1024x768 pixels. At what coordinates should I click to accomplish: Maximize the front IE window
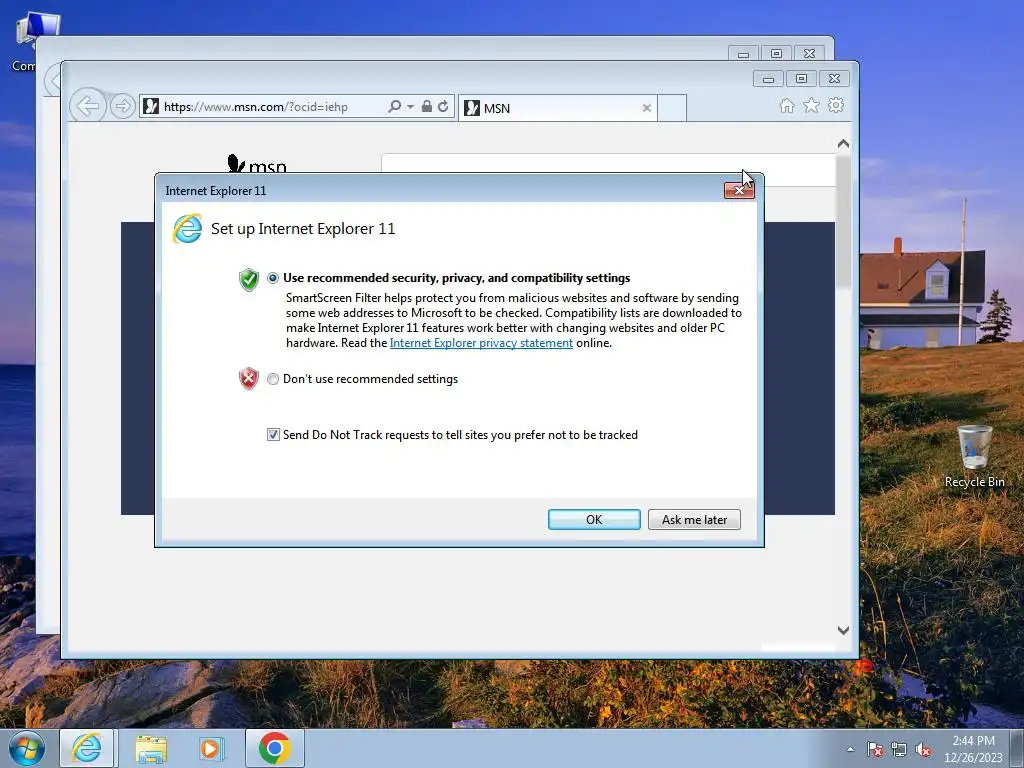tap(801, 79)
